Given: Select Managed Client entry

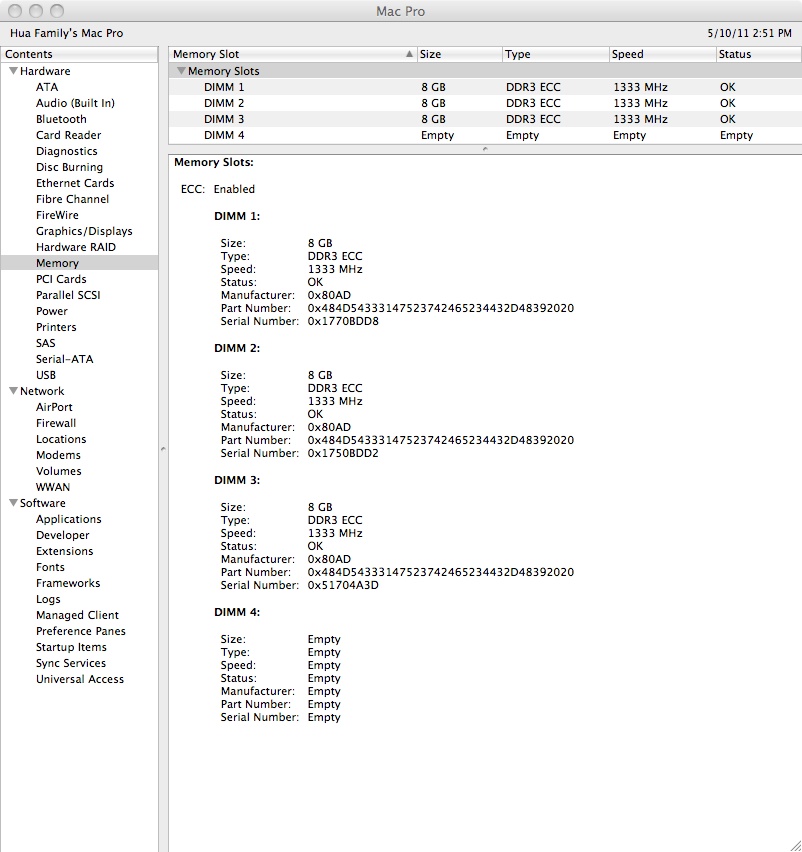Looking at the screenshot, I should [x=77, y=615].
